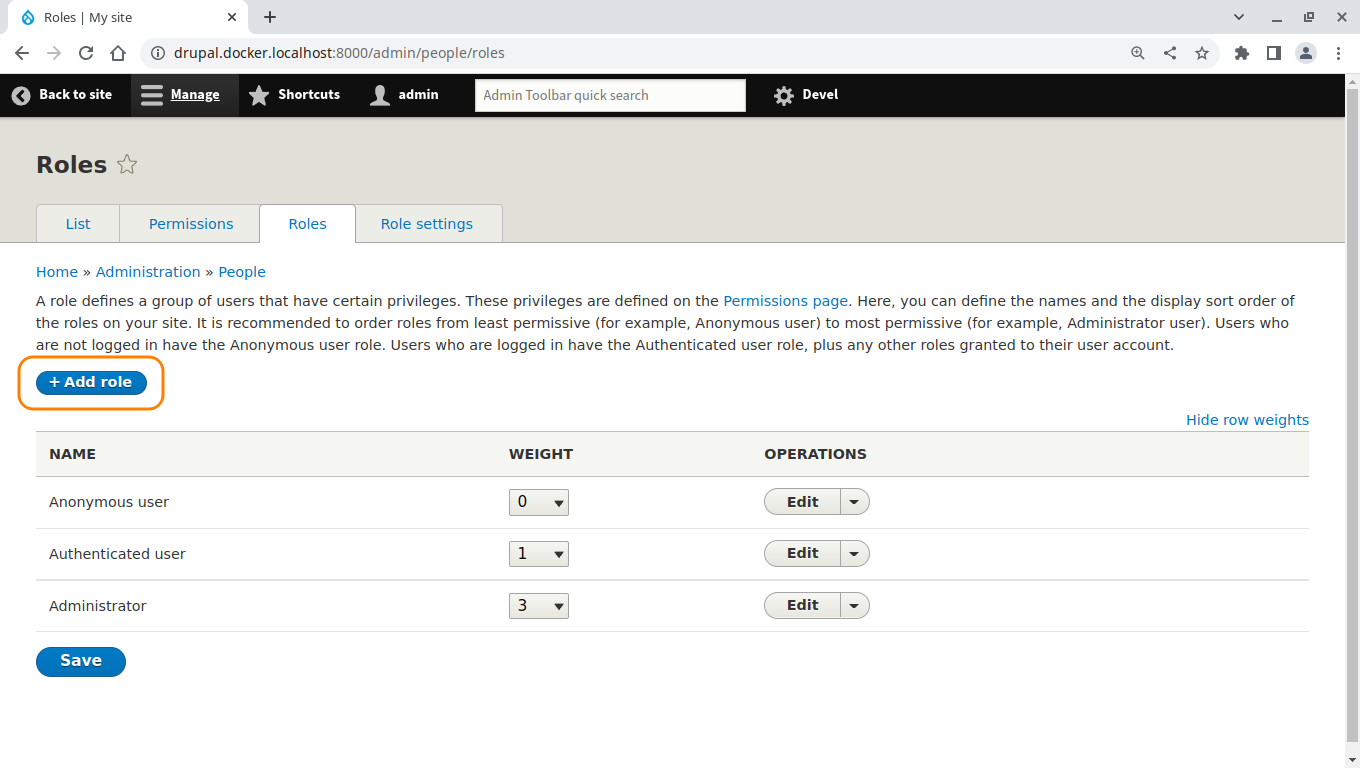The image size is (1360, 768).
Task: Expand Authenticated user operations arrow
Action: pyautogui.click(x=855, y=554)
